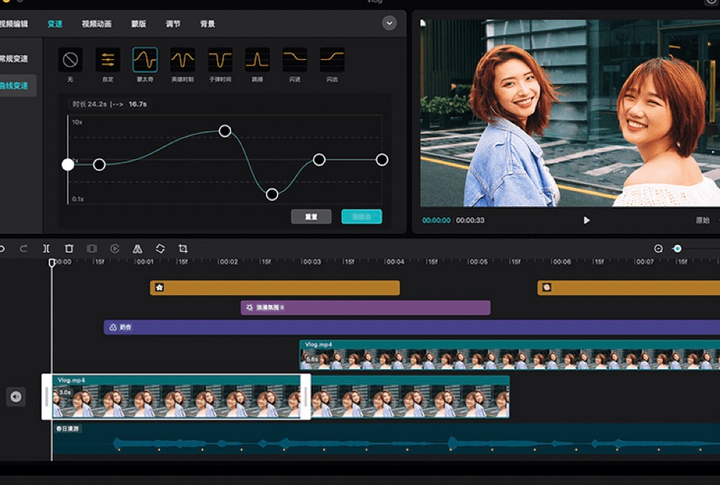Select the long blue filter clip
This screenshot has width=720, height=485.
pos(412,327)
